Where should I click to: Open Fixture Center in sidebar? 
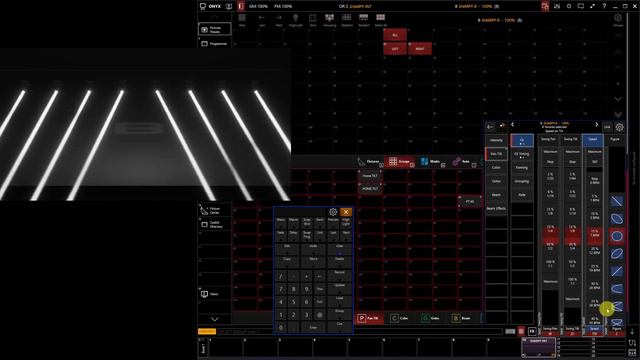point(215,210)
